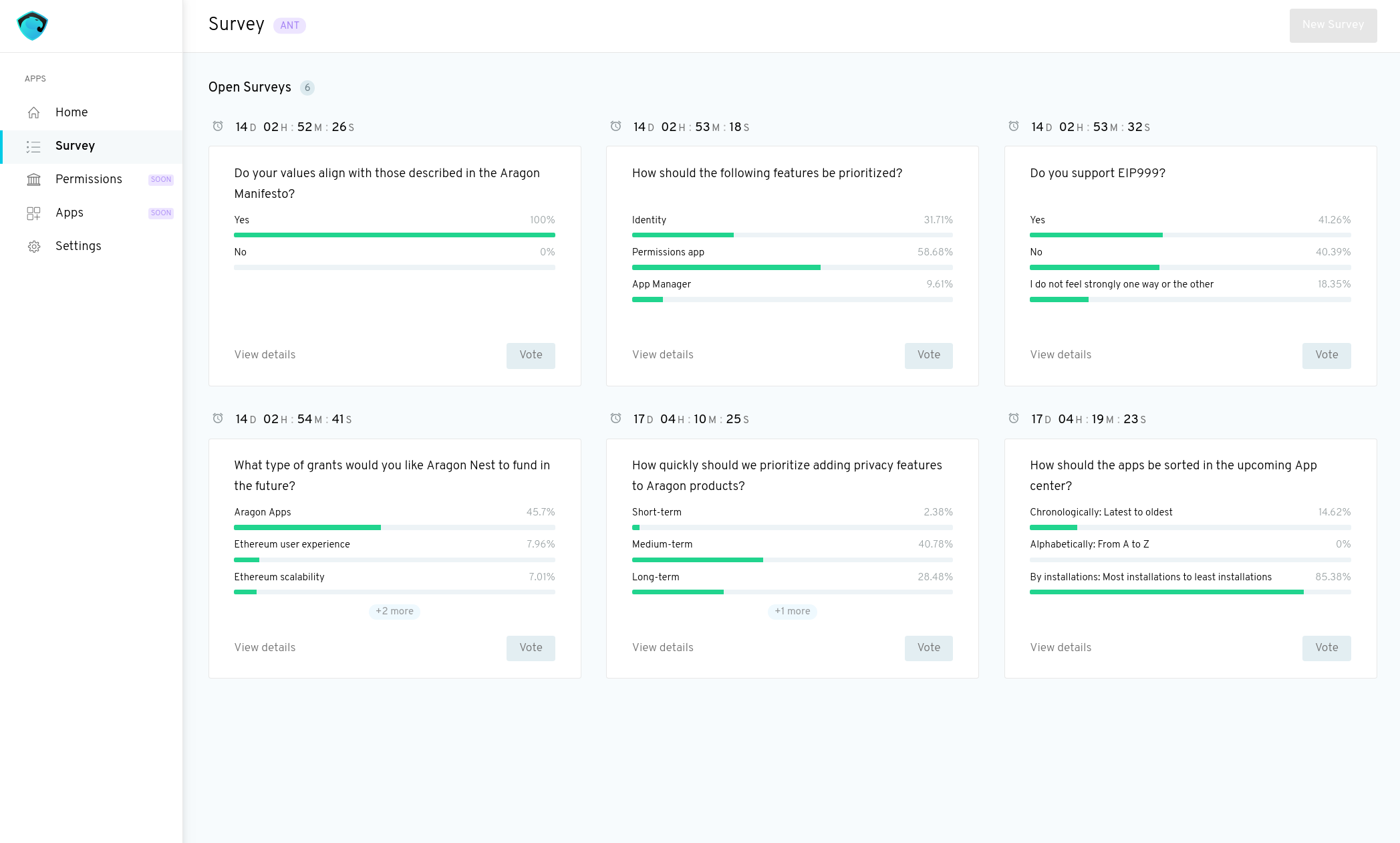Click the "Long-term" option label

point(656,578)
